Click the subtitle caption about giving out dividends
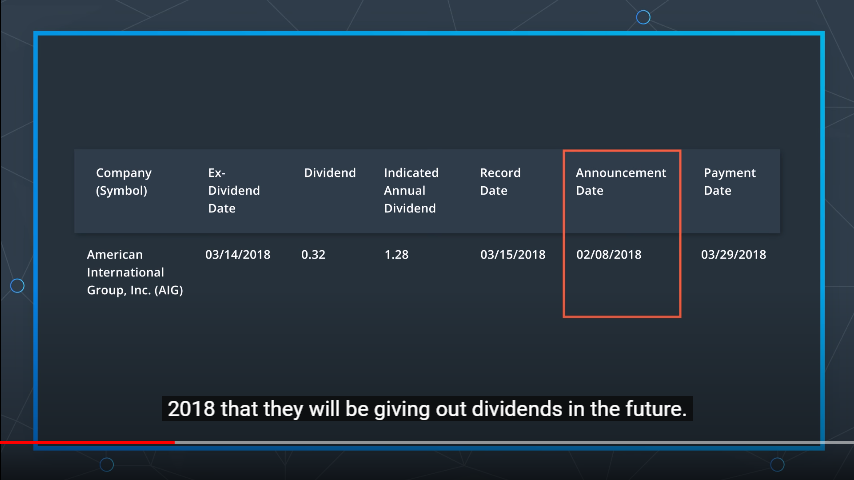 (427, 409)
